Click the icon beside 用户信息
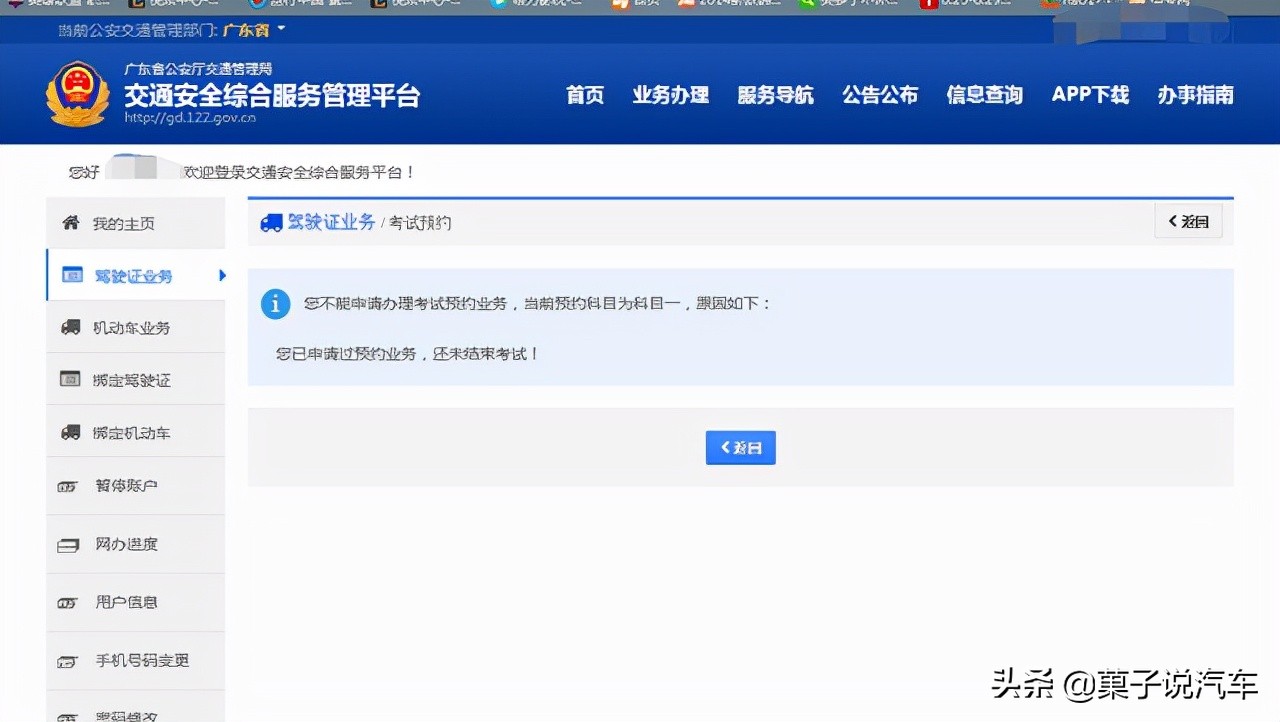1280x722 pixels. (x=67, y=603)
